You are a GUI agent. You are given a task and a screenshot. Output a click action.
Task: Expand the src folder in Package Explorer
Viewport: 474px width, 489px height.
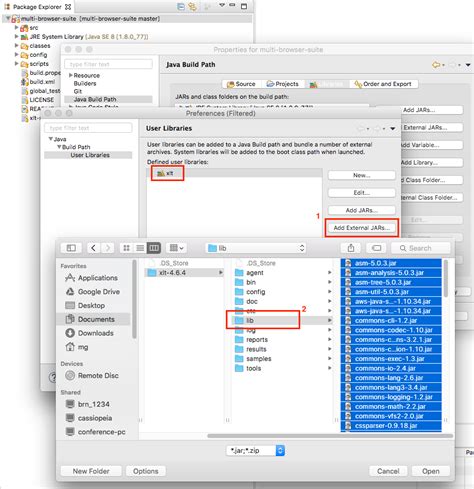16,28
